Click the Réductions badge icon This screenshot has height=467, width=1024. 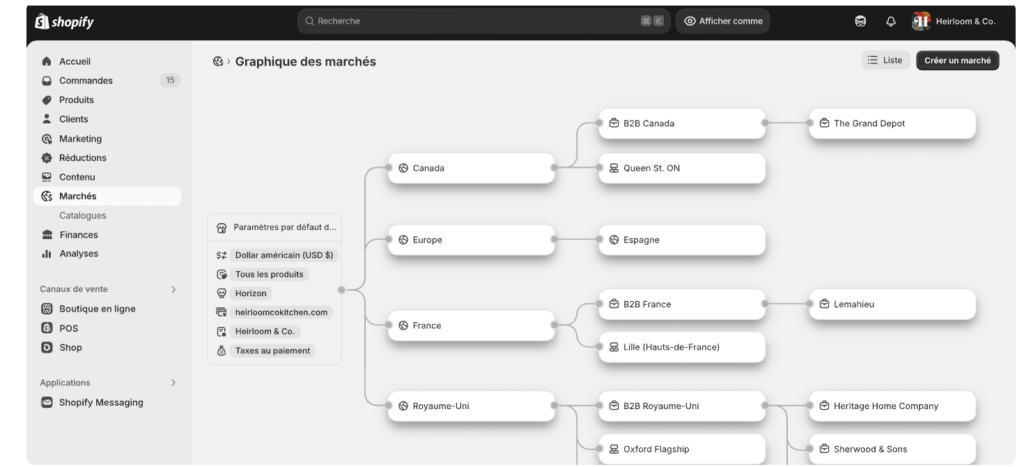(46, 157)
